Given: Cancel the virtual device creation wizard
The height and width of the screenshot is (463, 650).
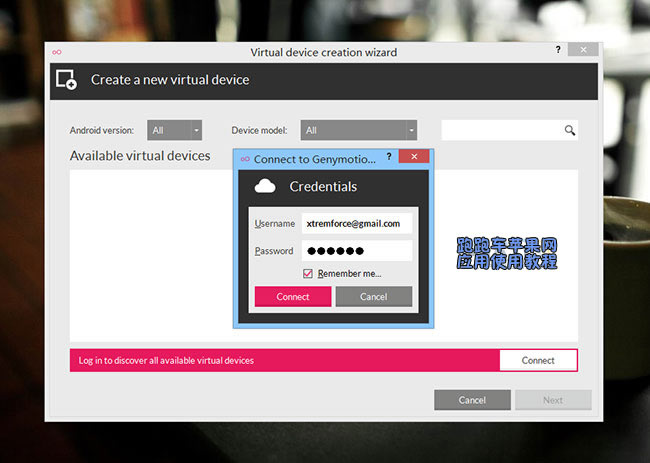Looking at the screenshot, I should coord(472,400).
